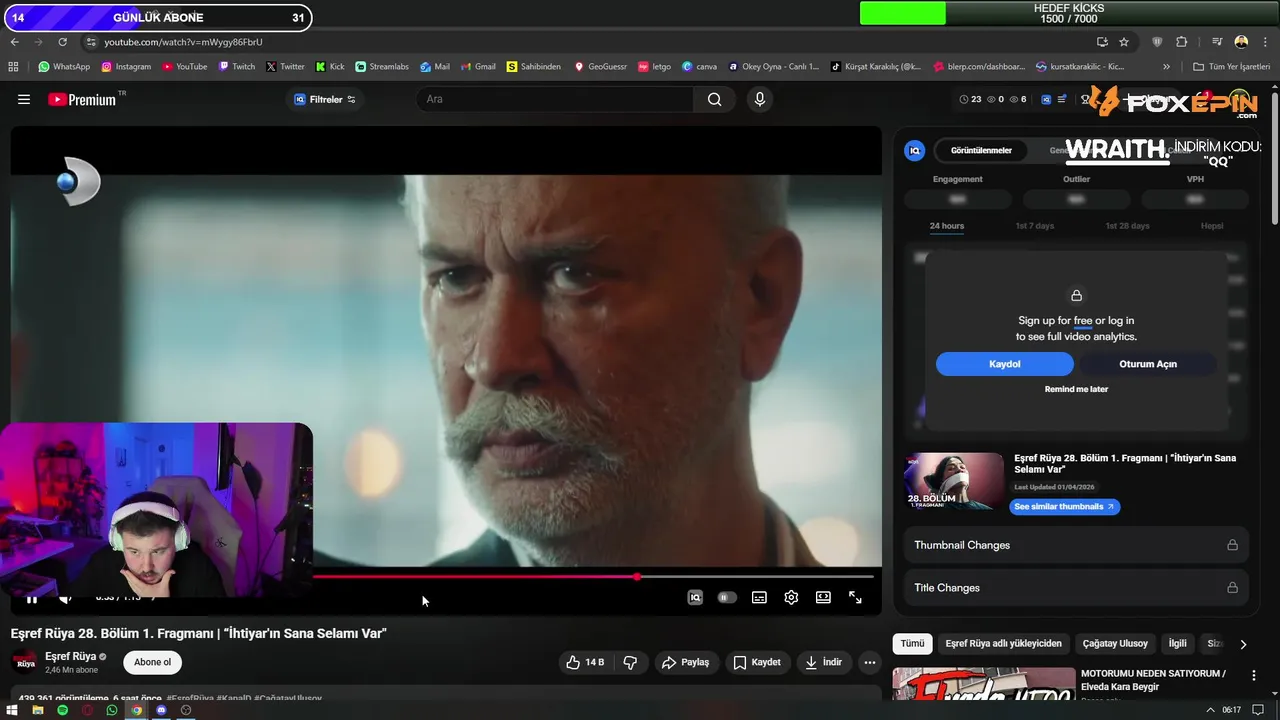Screen dimensions: 1280x720
Task: Select the Hepsi time range tab
Action: (x=1212, y=226)
